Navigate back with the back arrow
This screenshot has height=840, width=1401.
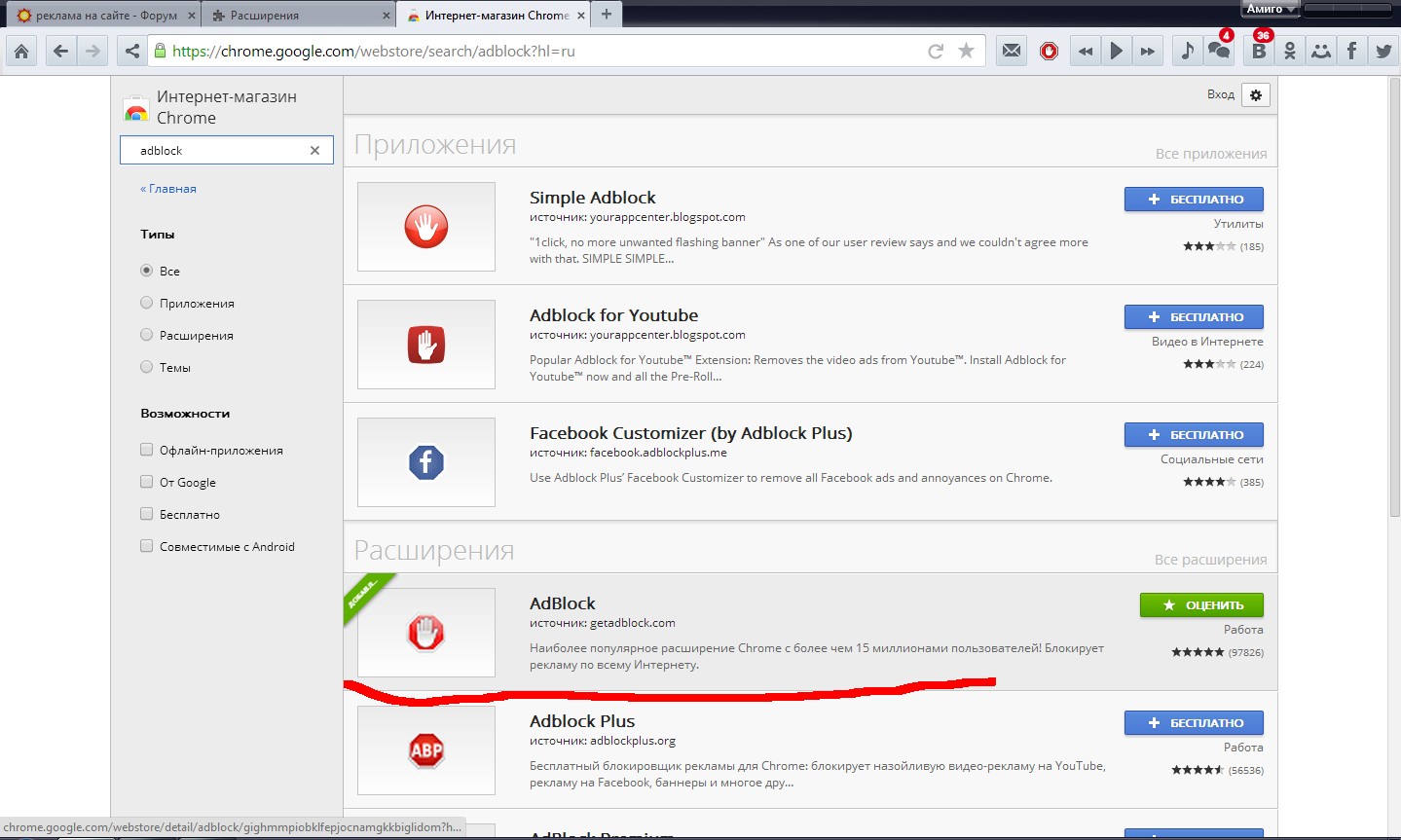click(x=60, y=51)
